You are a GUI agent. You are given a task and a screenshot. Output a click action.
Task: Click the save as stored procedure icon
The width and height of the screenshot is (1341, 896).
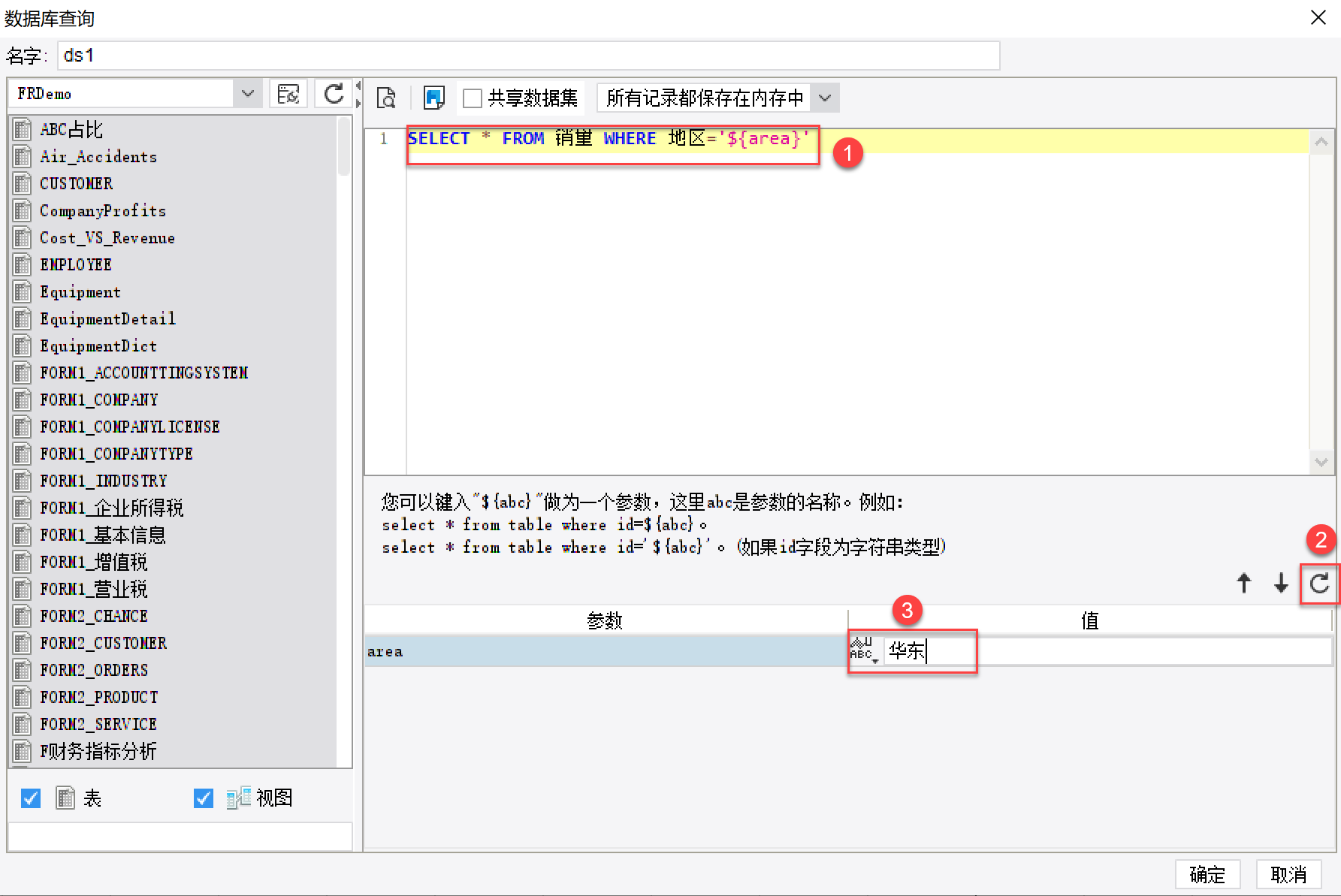[434, 98]
